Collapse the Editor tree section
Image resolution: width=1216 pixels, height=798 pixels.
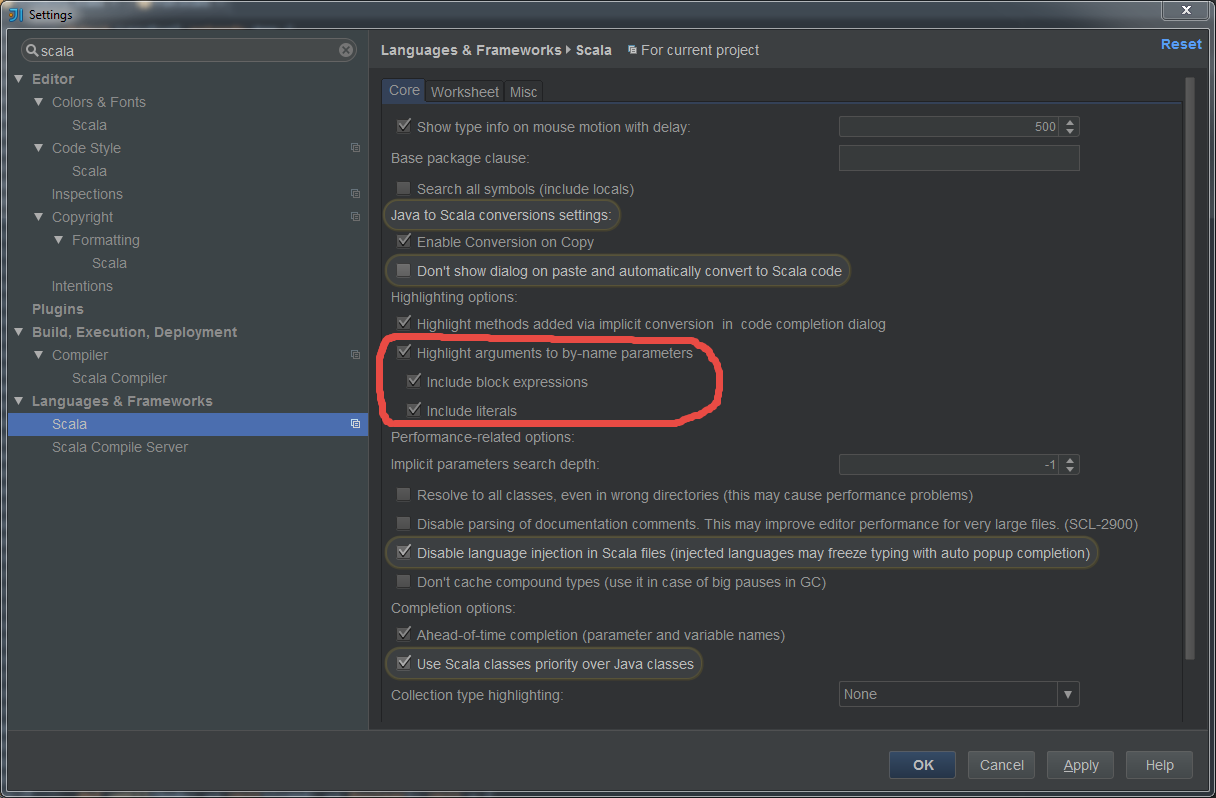[x=19, y=79]
